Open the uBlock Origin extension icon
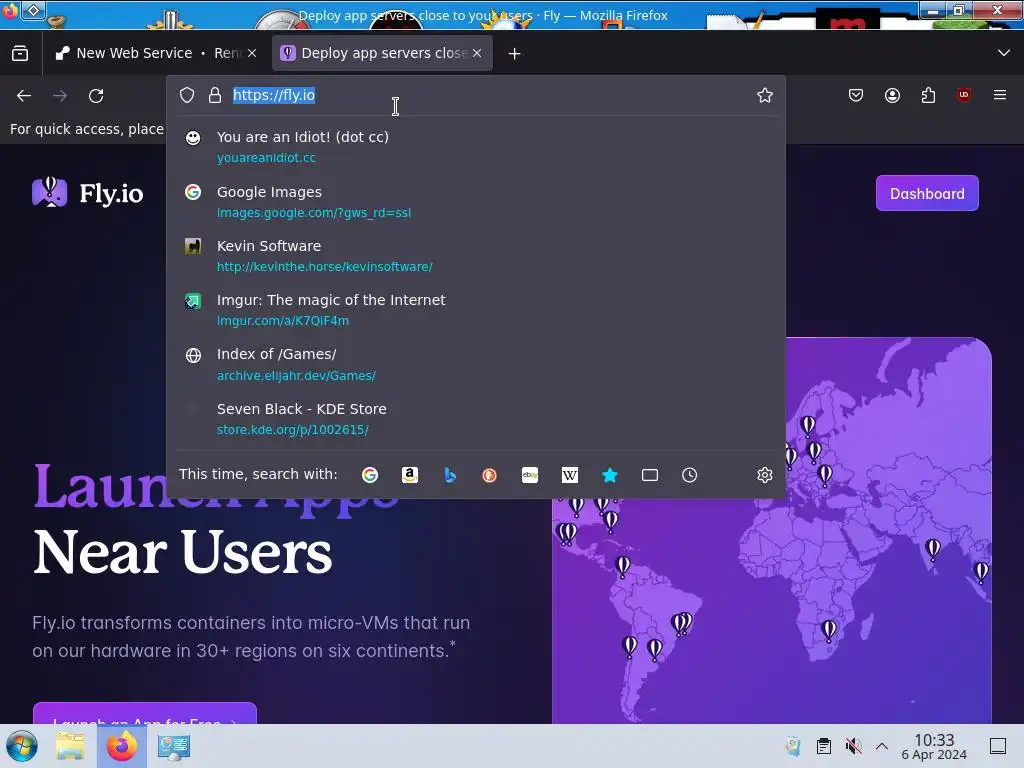The image size is (1024, 768). click(x=964, y=95)
